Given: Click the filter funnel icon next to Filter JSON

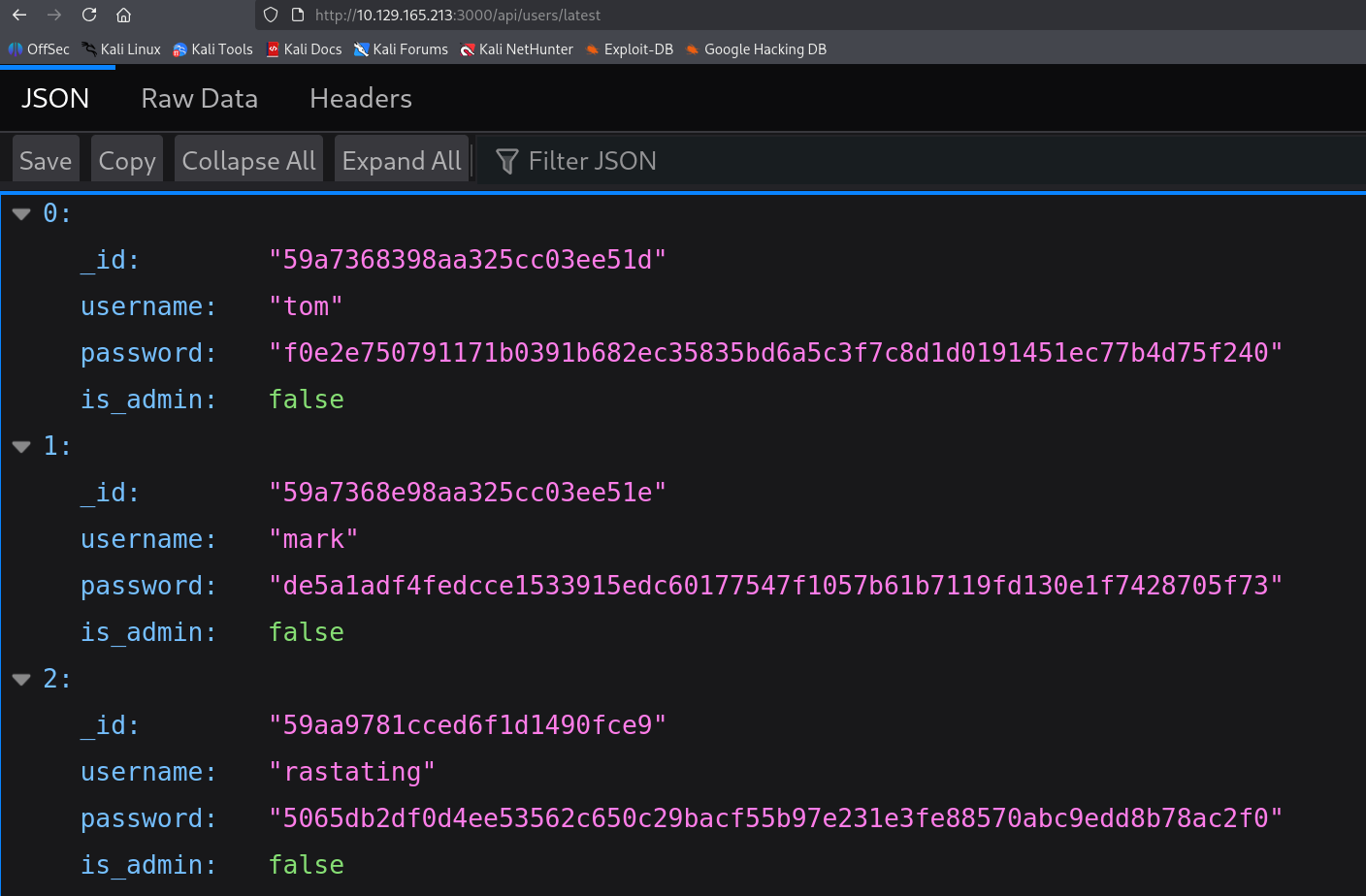Looking at the screenshot, I should tap(505, 161).
